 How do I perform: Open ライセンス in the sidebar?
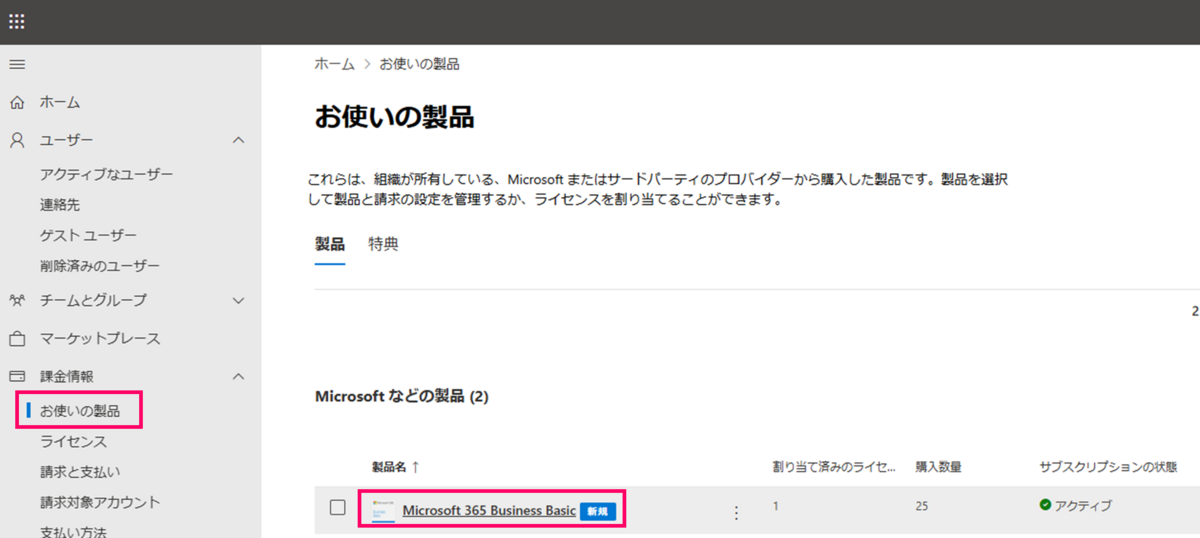(x=73, y=441)
